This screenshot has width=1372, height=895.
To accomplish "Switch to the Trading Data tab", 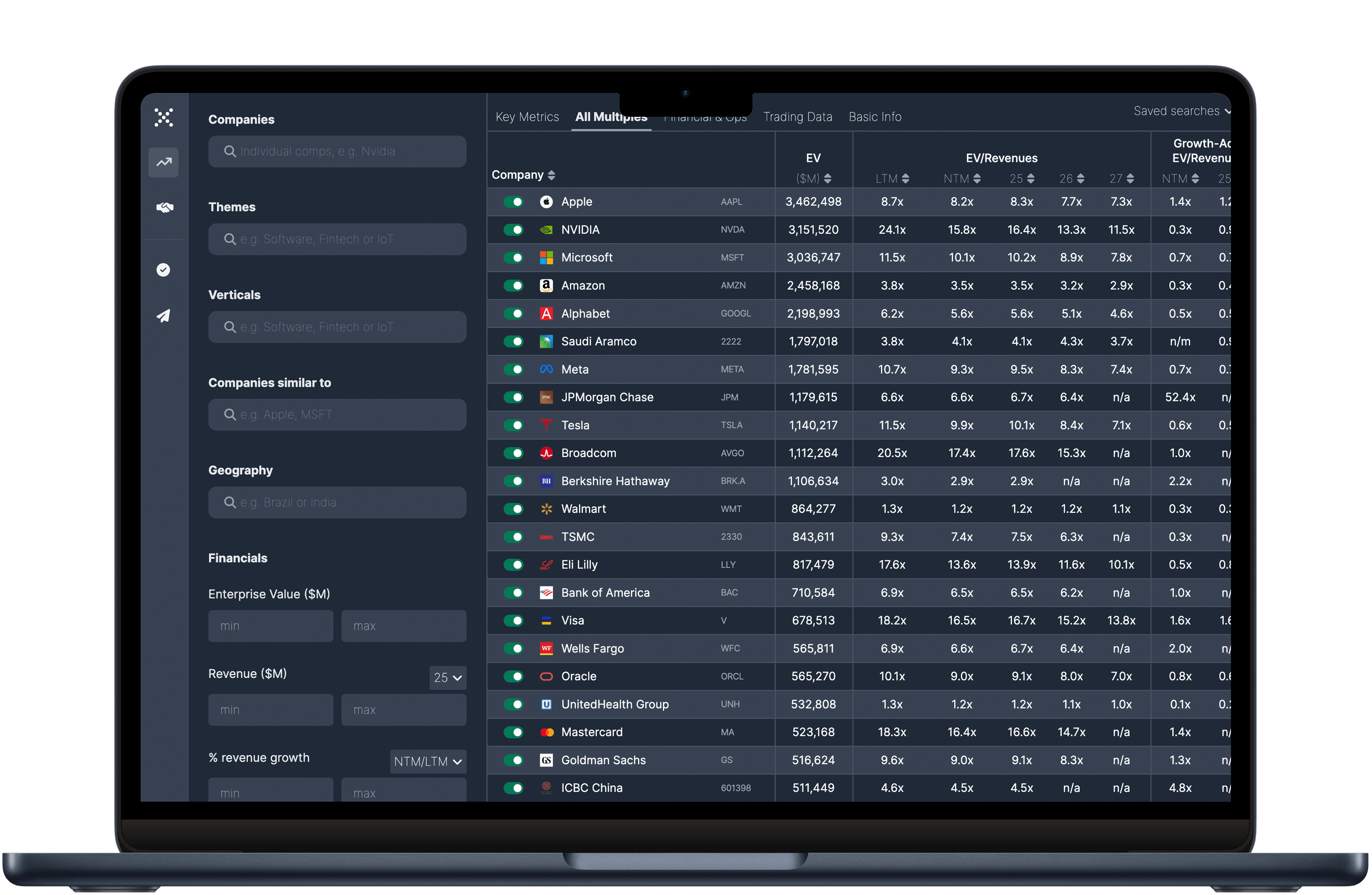I will coord(797,116).
